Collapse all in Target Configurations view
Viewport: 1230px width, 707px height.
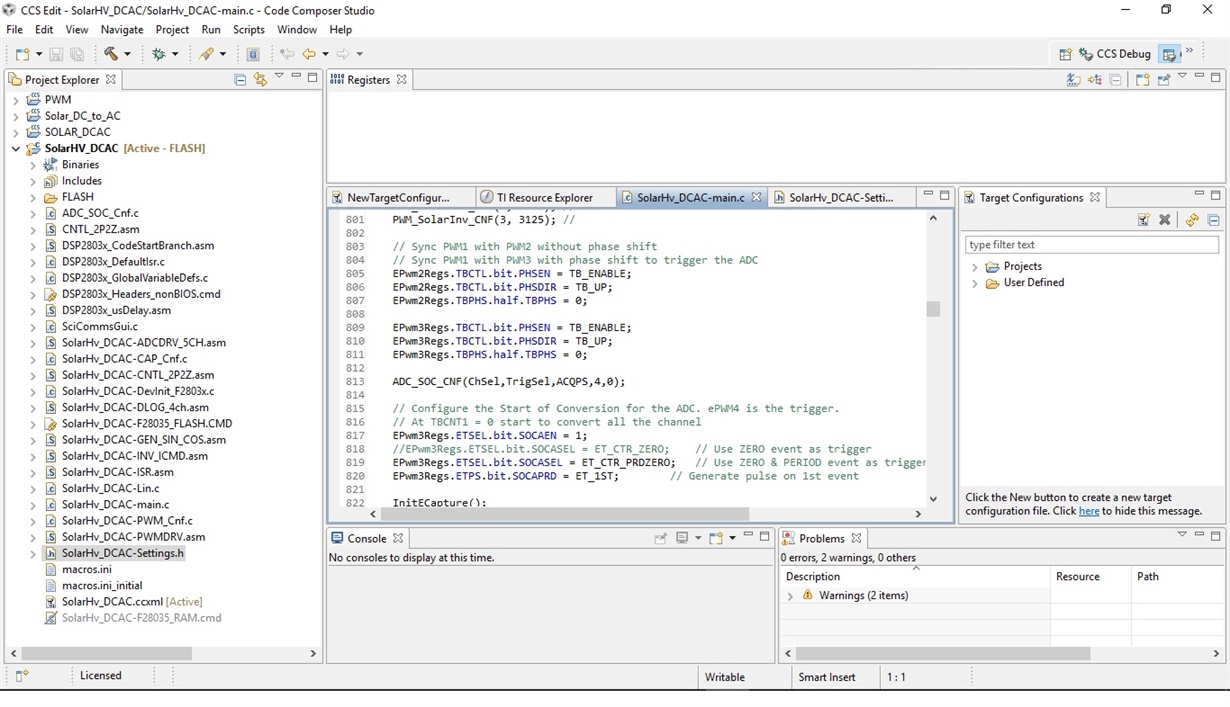click(1213, 220)
